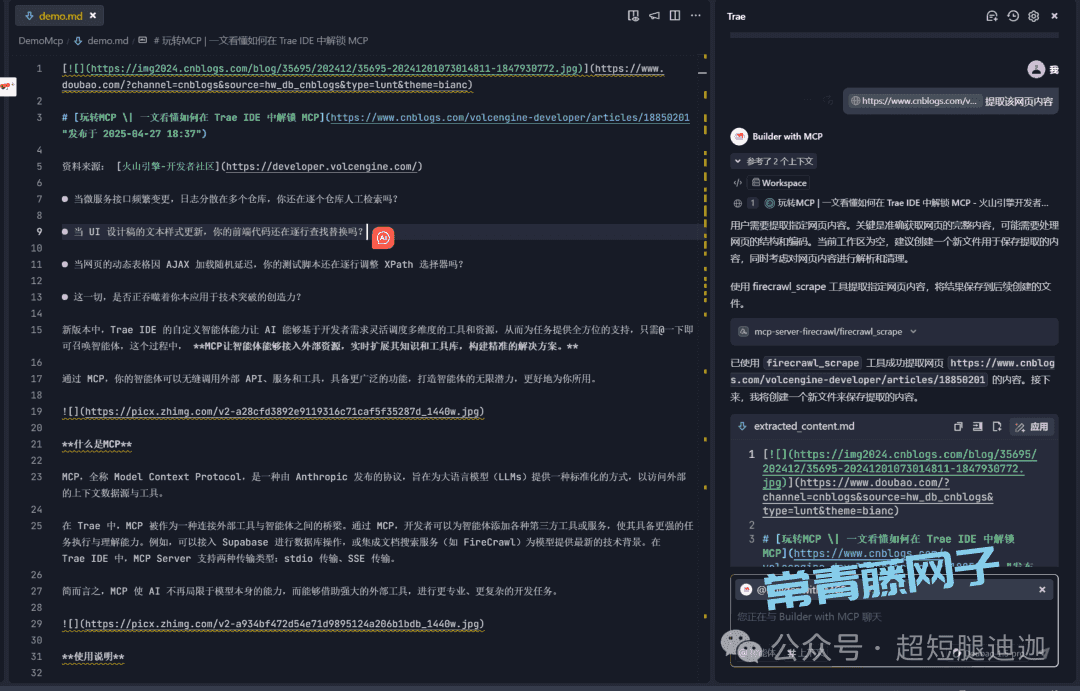Click the picx.zhimg.com link on line 19
The height and width of the screenshot is (691, 1080).
click(282, 411)
